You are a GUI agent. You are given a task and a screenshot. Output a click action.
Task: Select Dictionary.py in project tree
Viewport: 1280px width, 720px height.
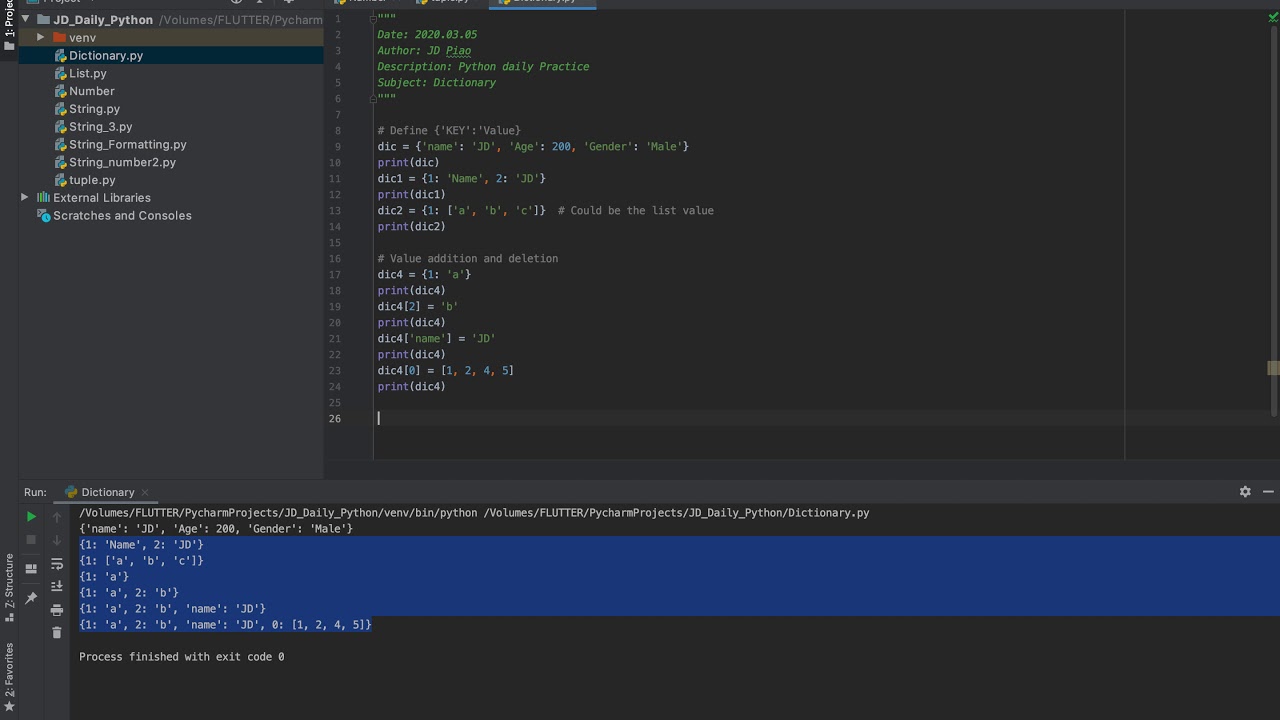tap(106, 55)
